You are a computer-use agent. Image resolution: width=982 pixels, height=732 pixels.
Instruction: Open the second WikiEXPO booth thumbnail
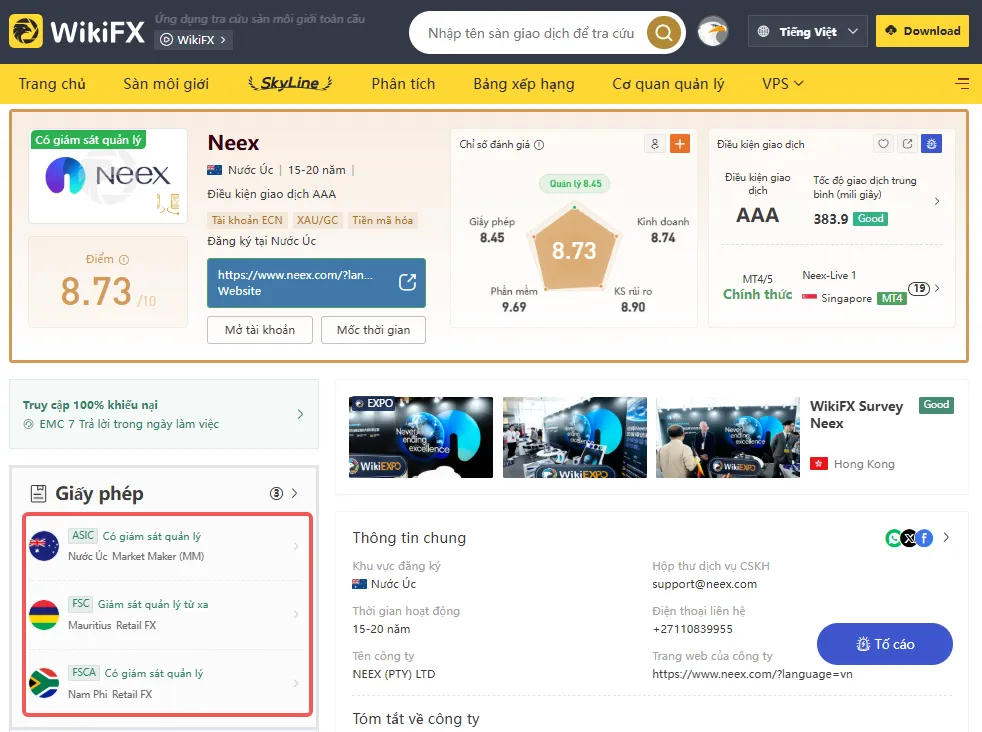point(575,437)
